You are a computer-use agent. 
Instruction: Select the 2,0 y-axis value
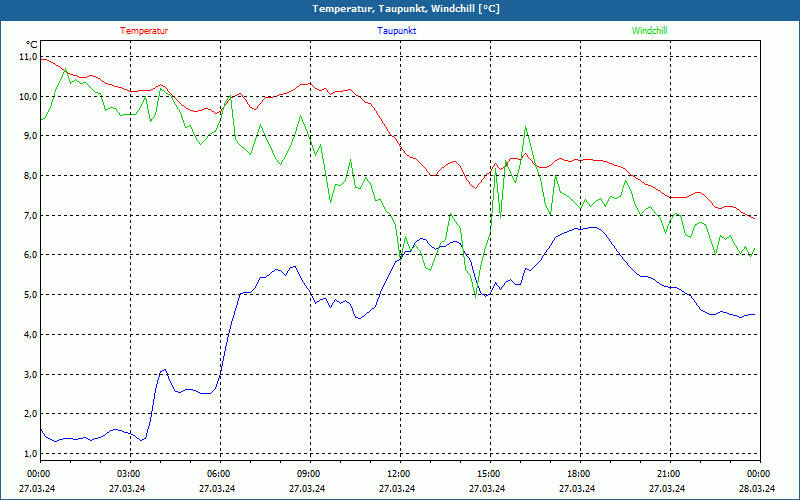(x=30, y=413)
